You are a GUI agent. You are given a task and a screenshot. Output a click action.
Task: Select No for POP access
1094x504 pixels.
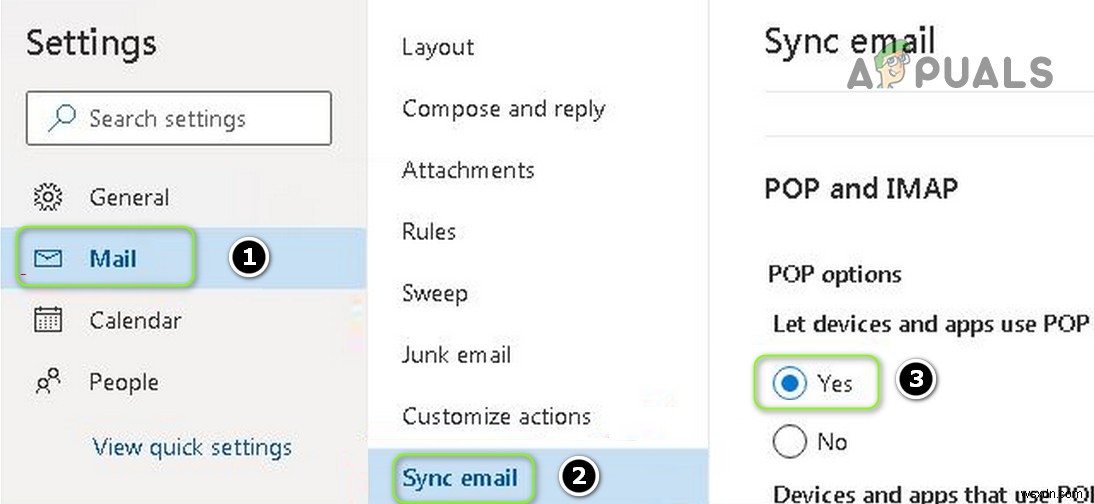click(x=790, y=441)
